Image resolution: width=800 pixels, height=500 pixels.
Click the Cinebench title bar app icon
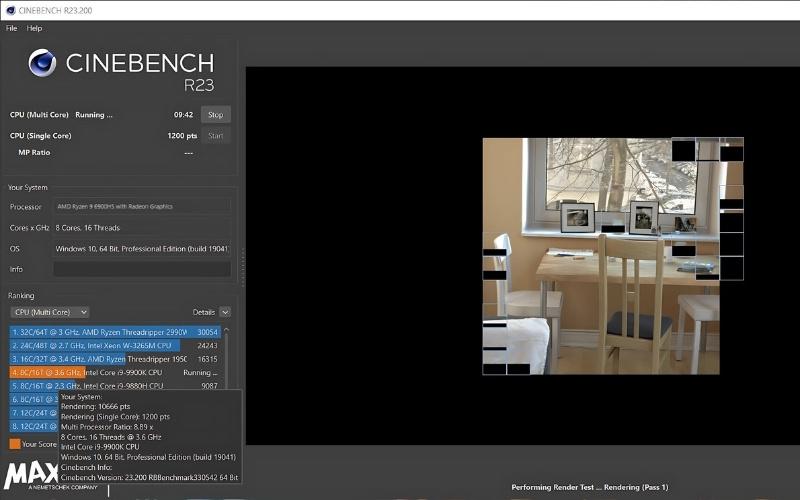click(10, 10)
